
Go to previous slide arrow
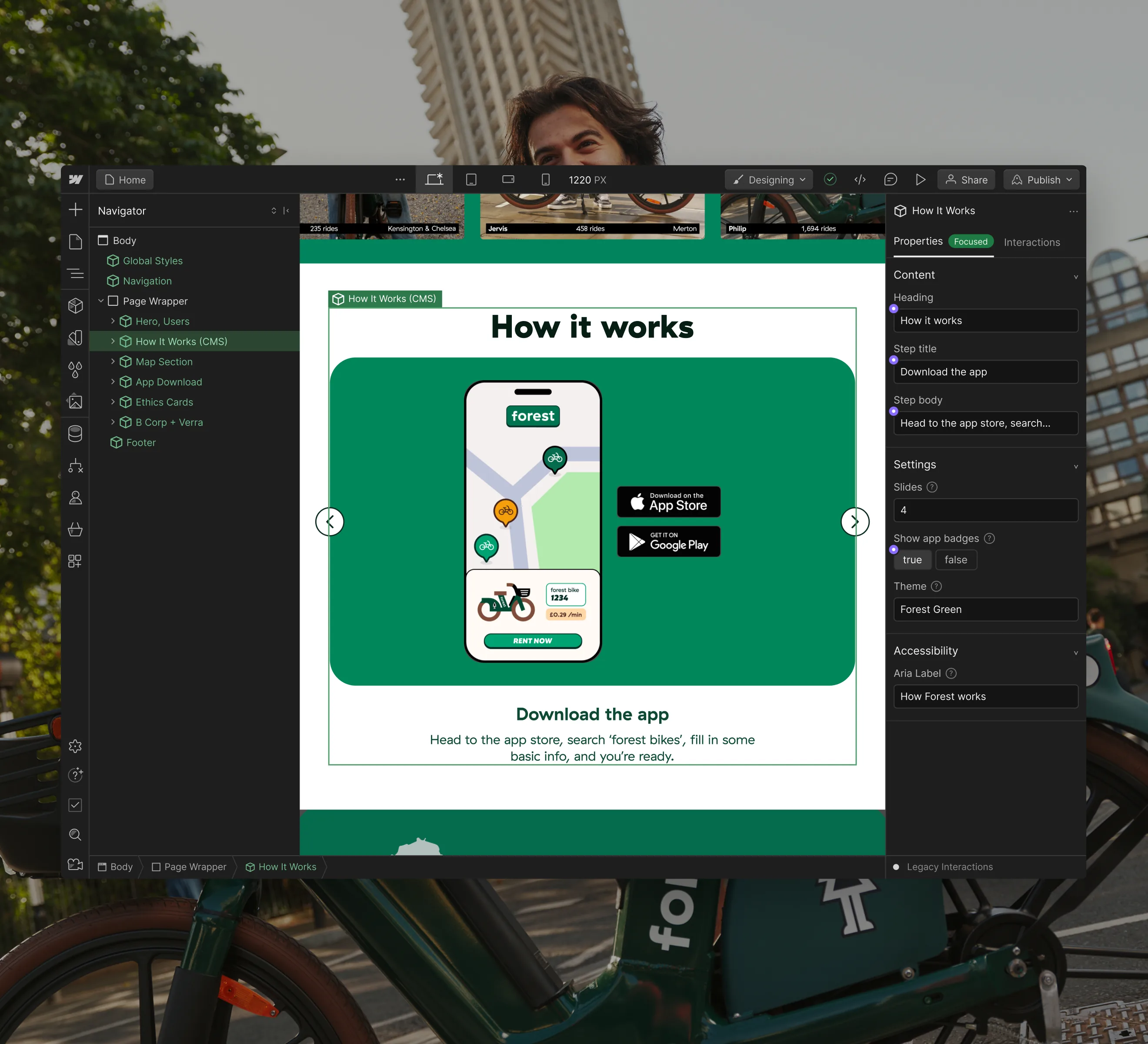click(x=330, y=522)
